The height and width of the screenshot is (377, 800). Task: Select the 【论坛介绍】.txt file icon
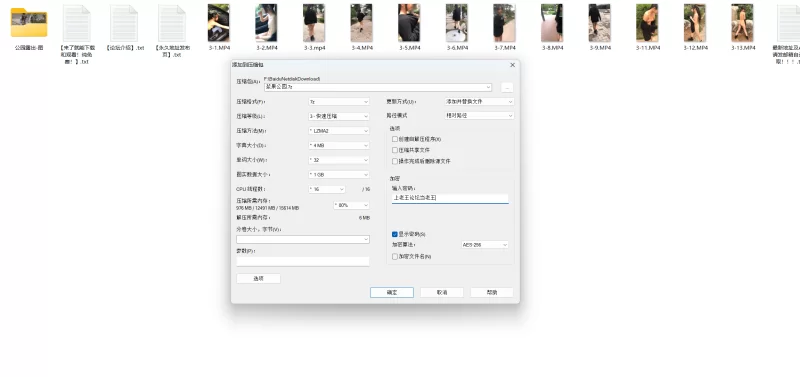(x=124, y=23)
